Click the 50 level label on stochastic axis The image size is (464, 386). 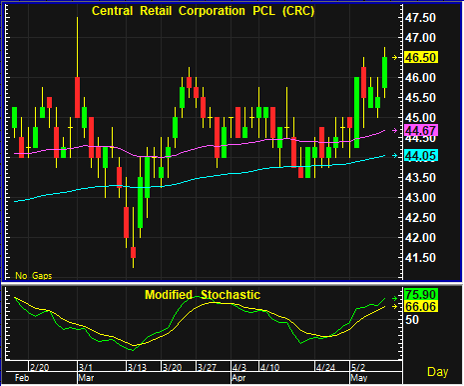[x=412, y=320]
